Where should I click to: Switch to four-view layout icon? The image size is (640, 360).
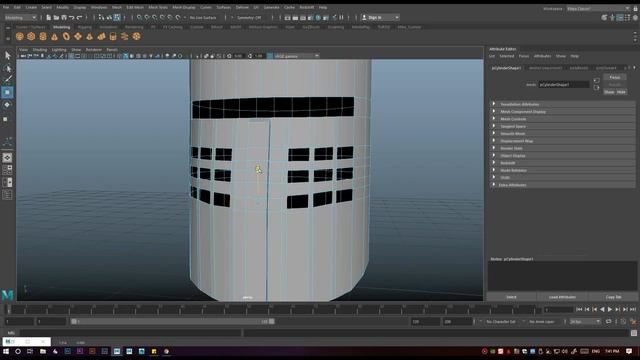point(7,170)
